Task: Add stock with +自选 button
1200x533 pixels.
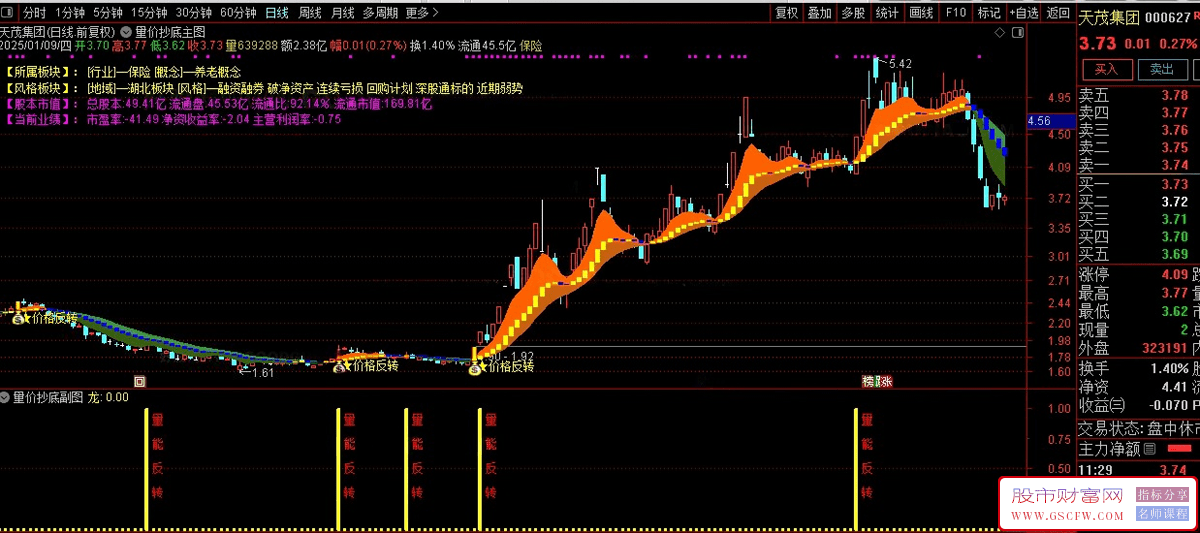Action: pyautogui.click(x=1024, y=13)
